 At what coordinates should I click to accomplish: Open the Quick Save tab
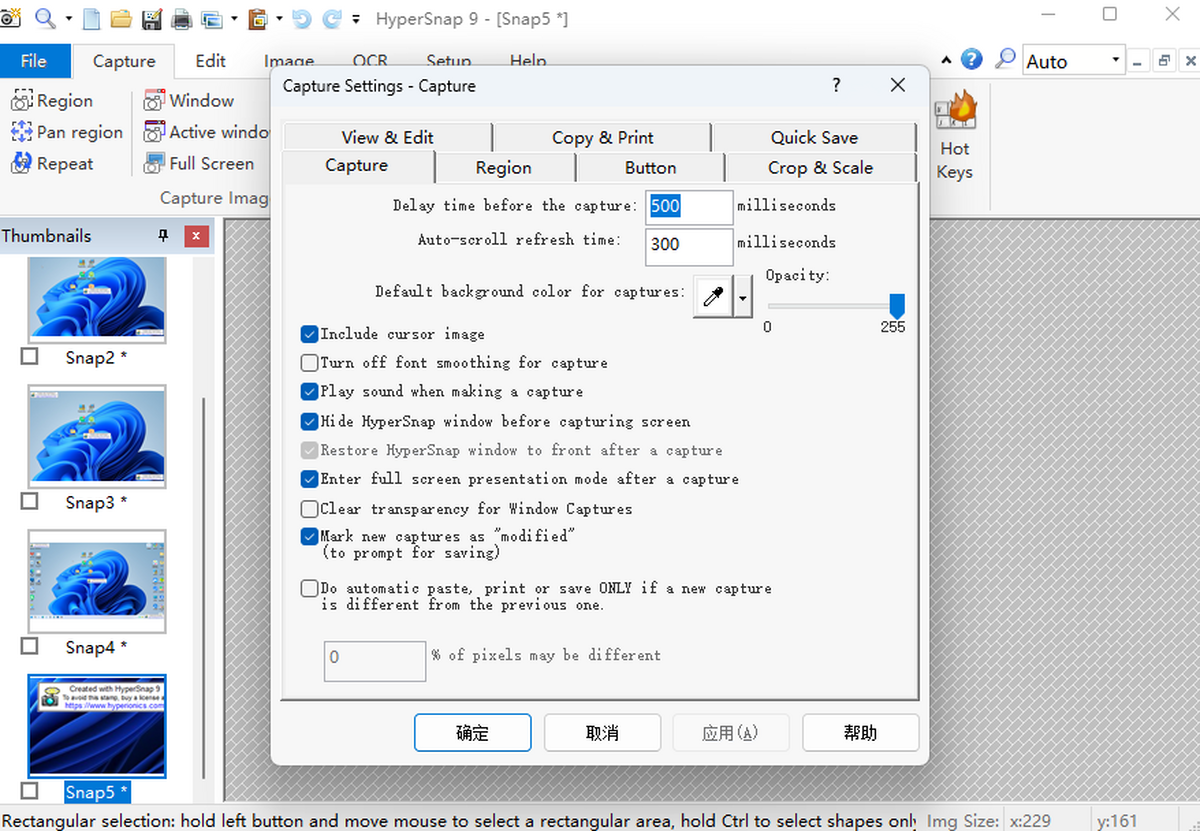coord(813,138)
